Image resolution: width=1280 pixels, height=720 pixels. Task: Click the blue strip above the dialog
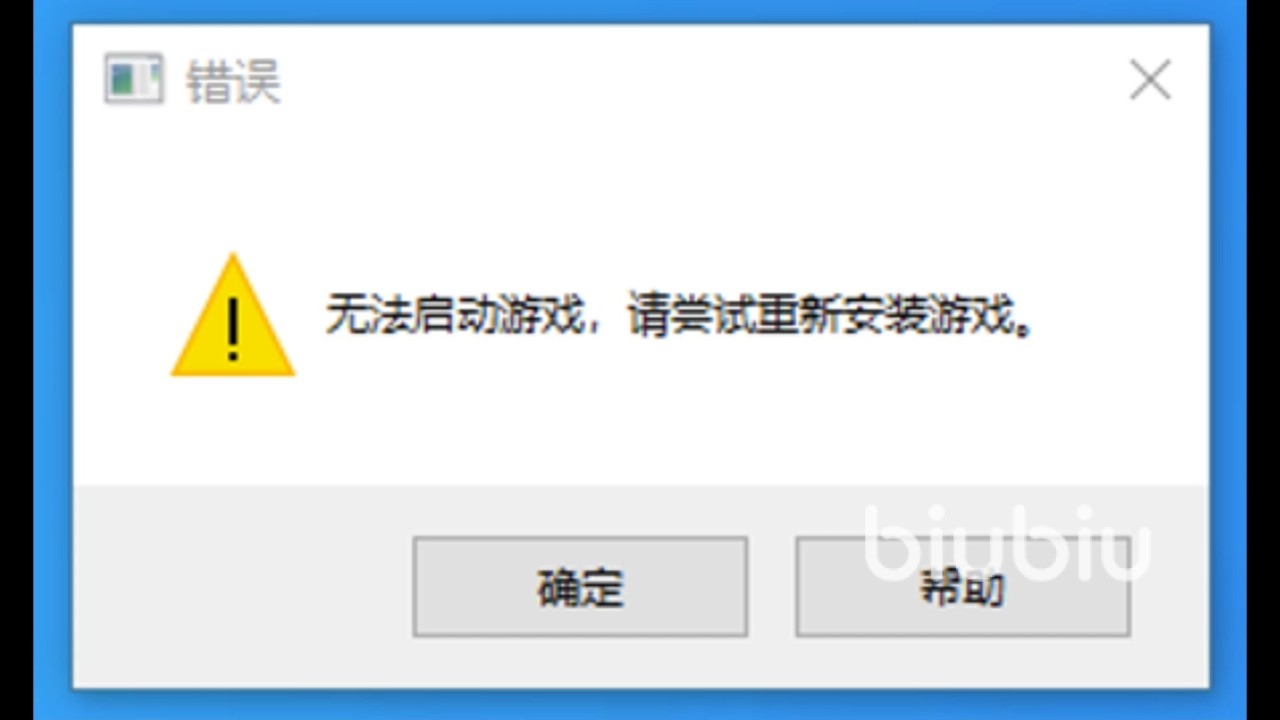pyautogui.click(x=640, y=11)
